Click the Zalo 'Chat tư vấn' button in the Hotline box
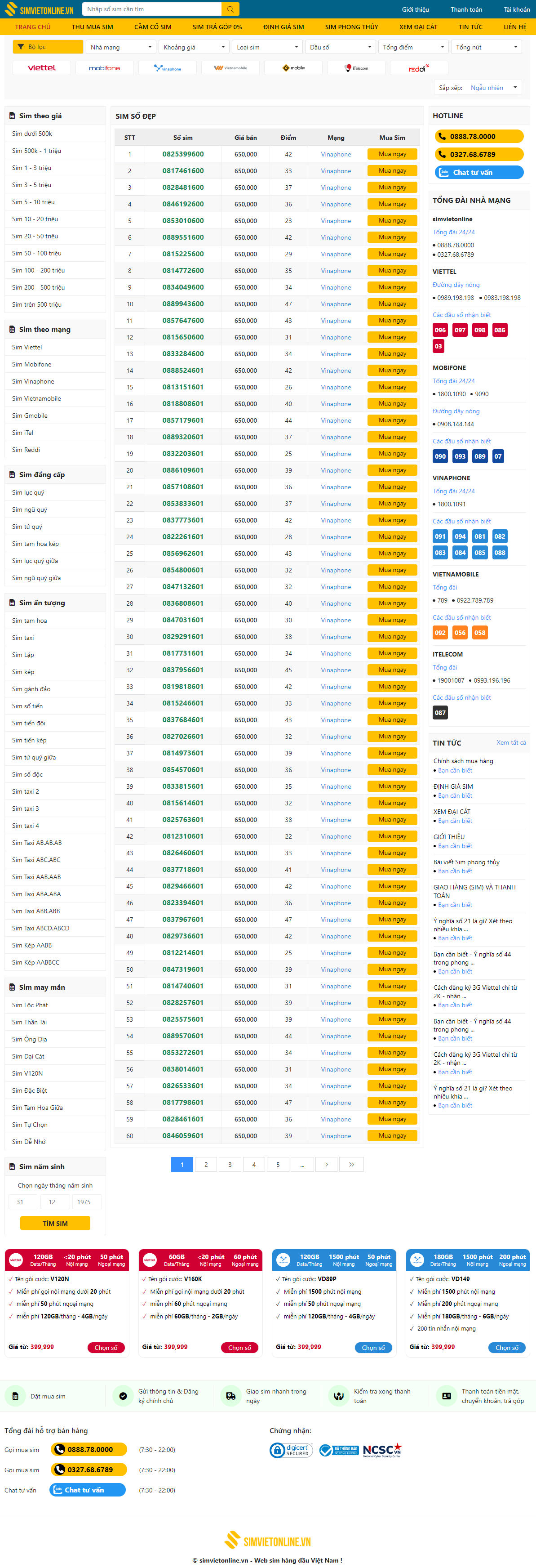536x1568 pixels. coord(479,172)
